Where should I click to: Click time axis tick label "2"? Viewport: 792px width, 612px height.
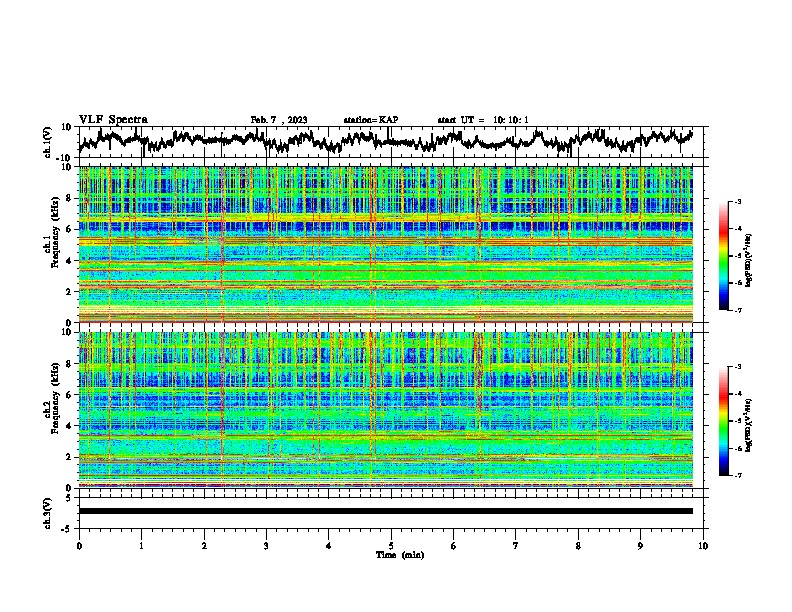pos(204,546)
